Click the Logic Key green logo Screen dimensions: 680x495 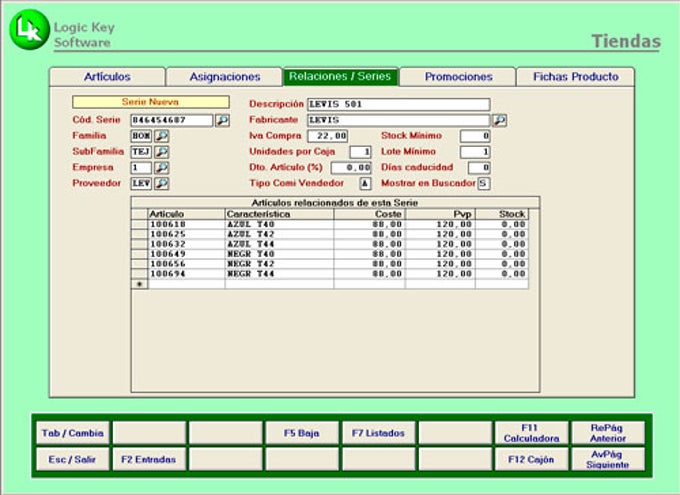point(29,30)
